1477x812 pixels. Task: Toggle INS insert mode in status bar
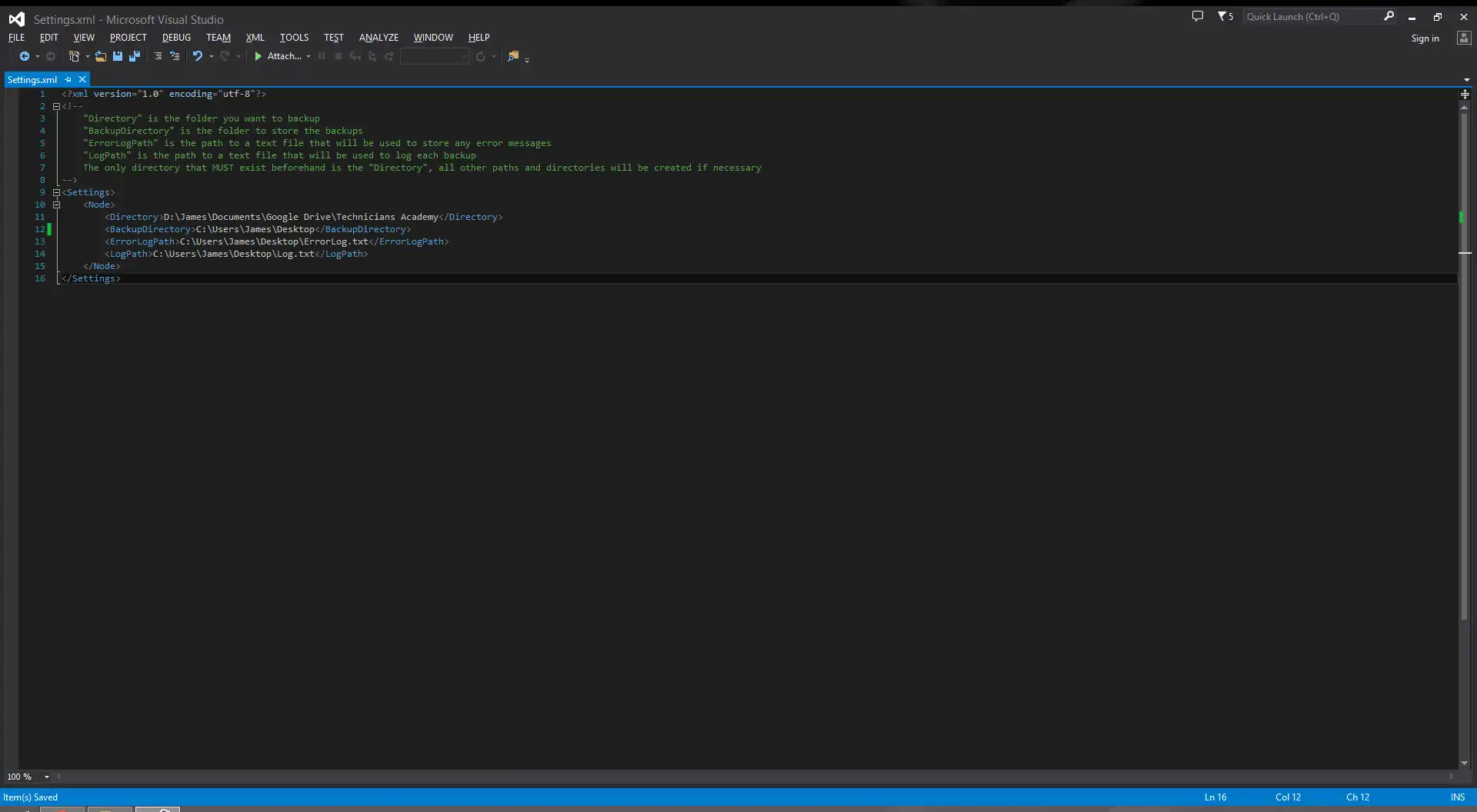[1458, 797]
